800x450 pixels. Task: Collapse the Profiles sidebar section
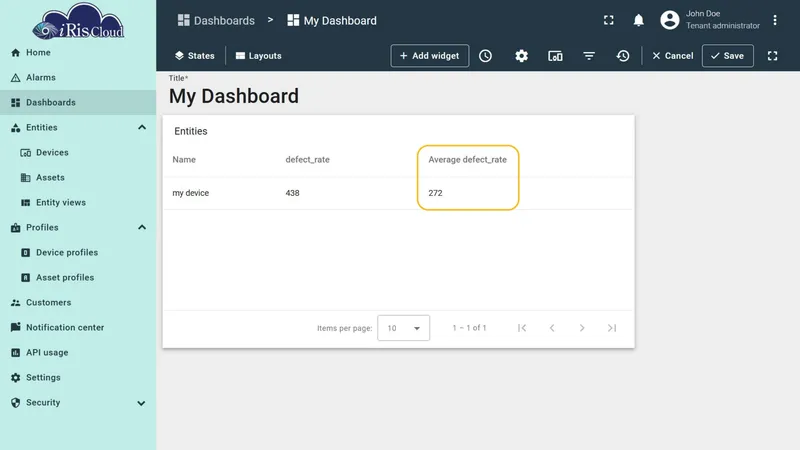point(142,227)
